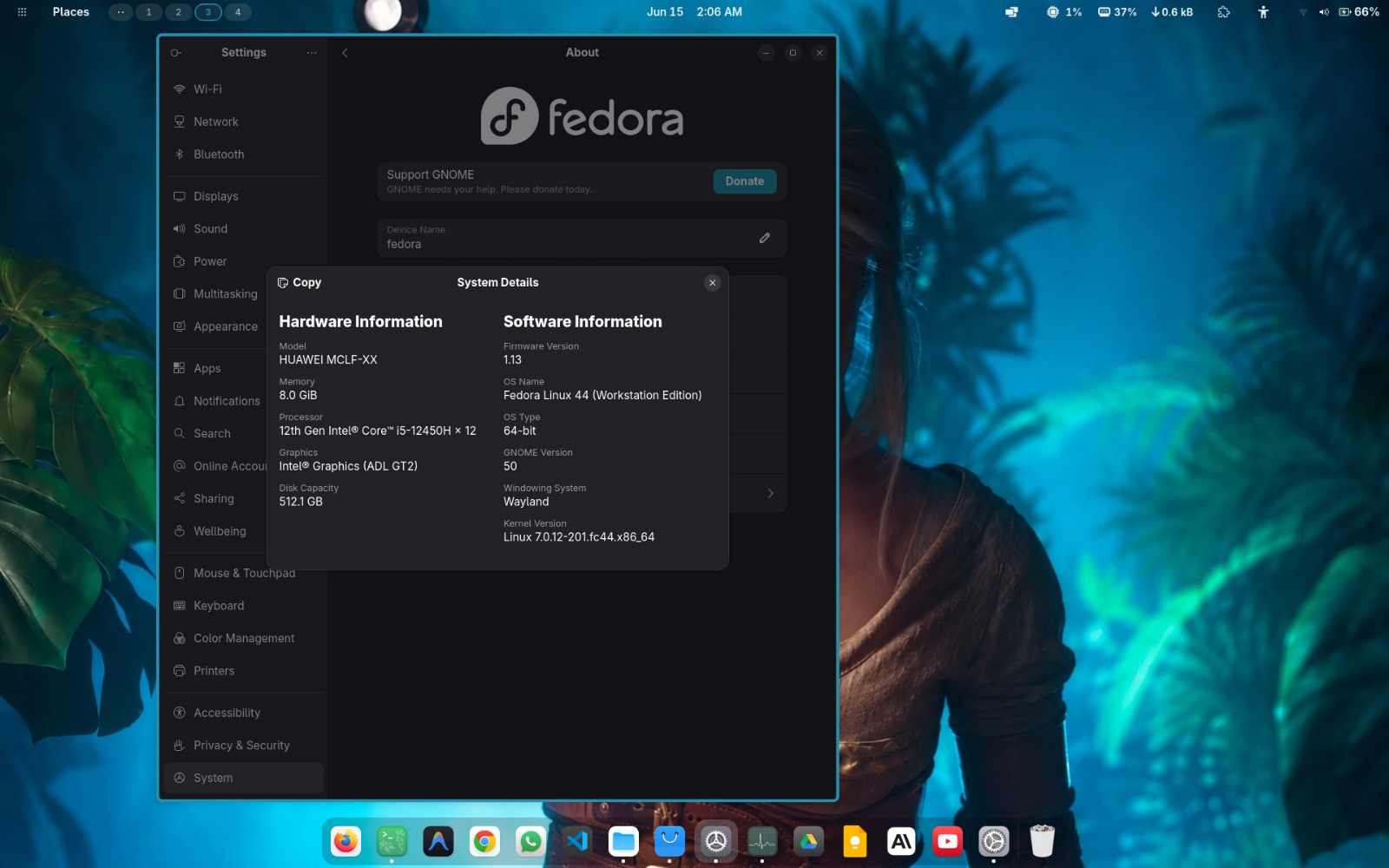This screenshot has width=1389, height=868.
Task: Open the Trash from the dock
Action: point(1042,841)
